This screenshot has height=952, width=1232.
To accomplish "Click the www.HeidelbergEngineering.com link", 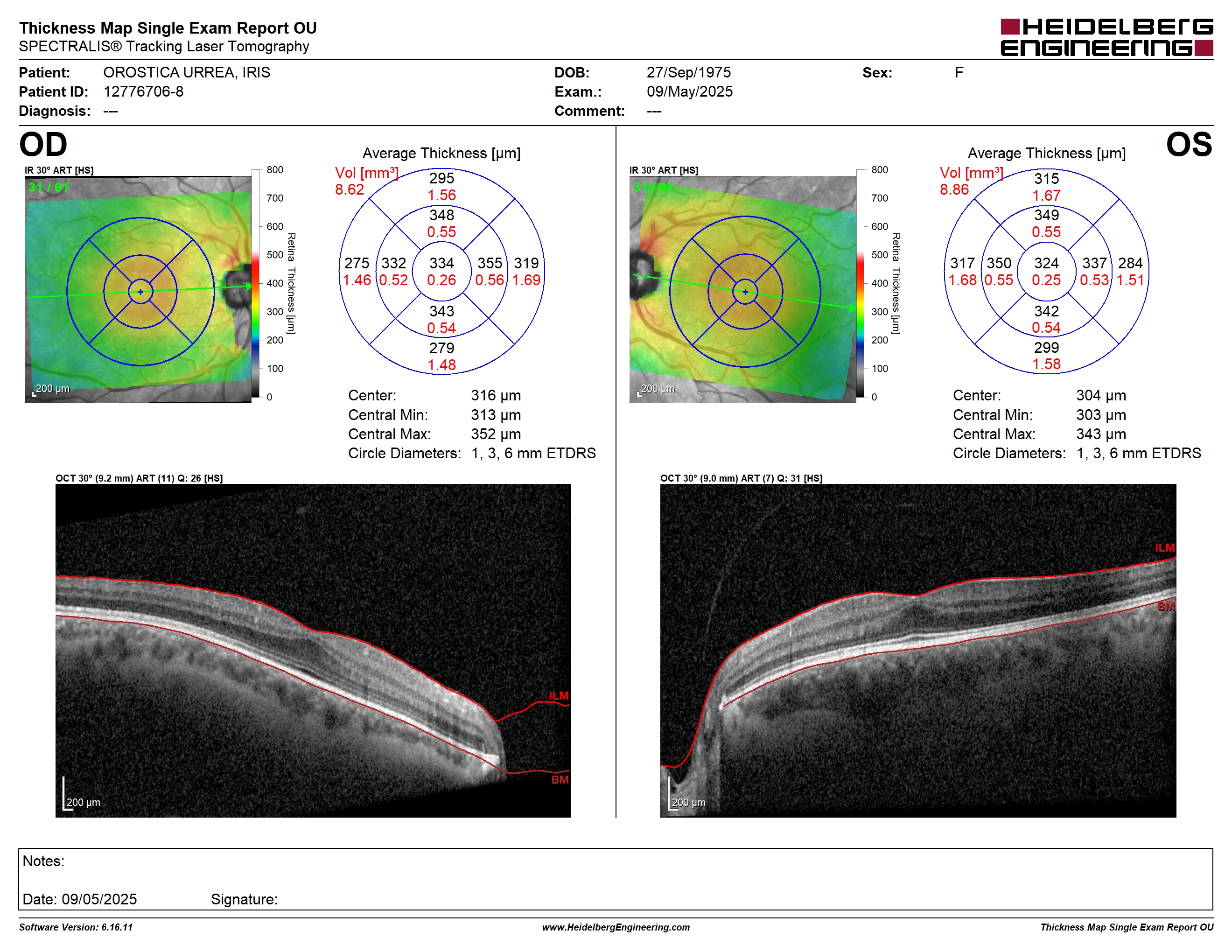I will point(616,927).
